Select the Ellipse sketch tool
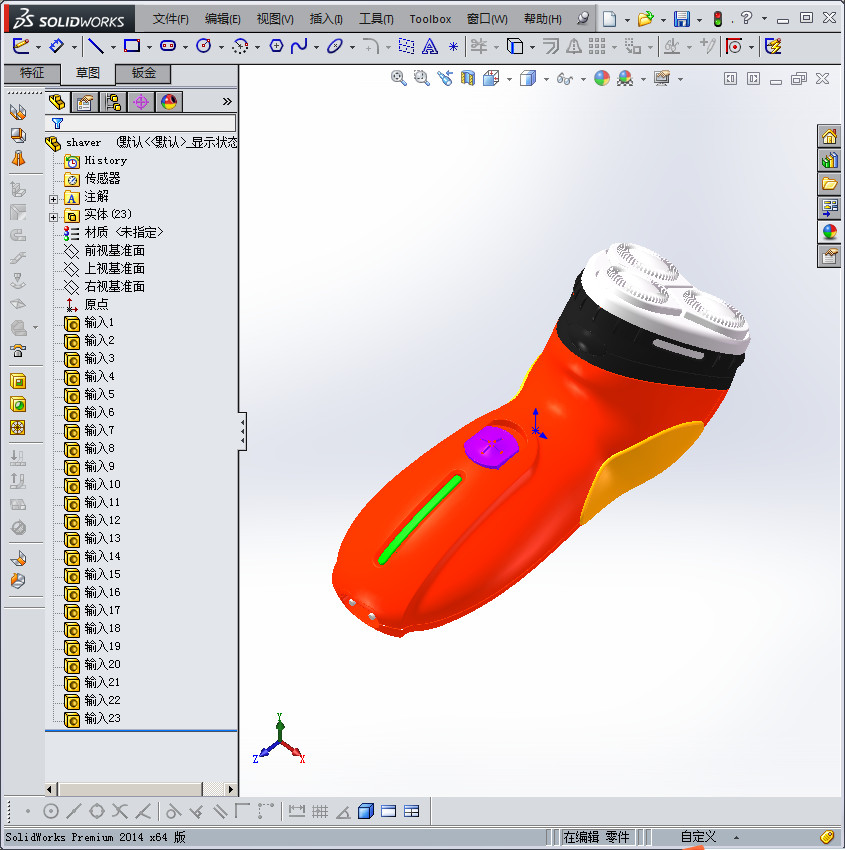Image resolution: width=845 pixels, height=850 pixels. (x=334, y=46)
